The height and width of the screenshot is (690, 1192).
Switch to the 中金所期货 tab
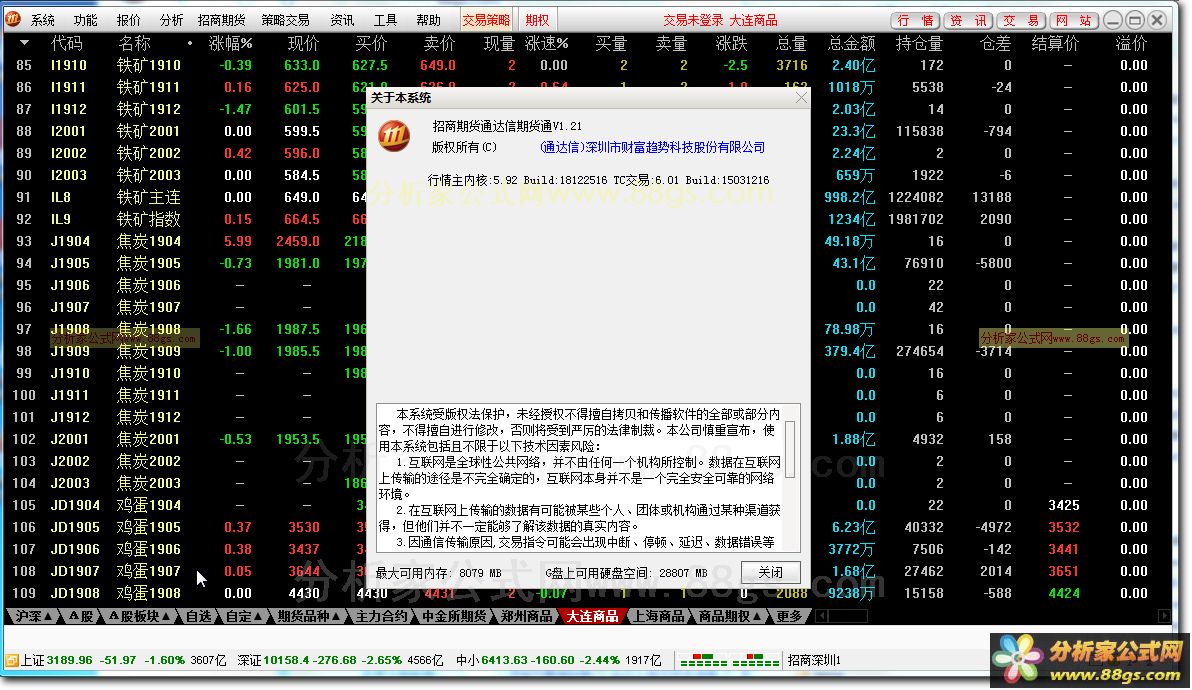454,616
